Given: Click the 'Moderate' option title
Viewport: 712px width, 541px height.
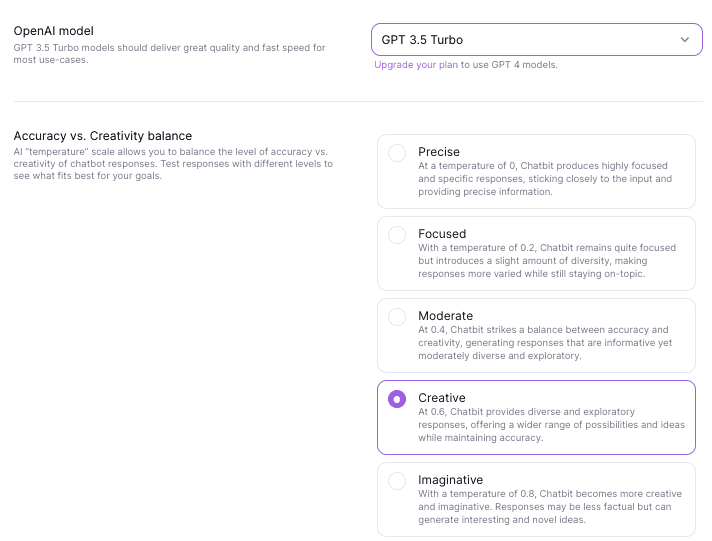Looking at the screenshot, I should click(x=445, y=316).
